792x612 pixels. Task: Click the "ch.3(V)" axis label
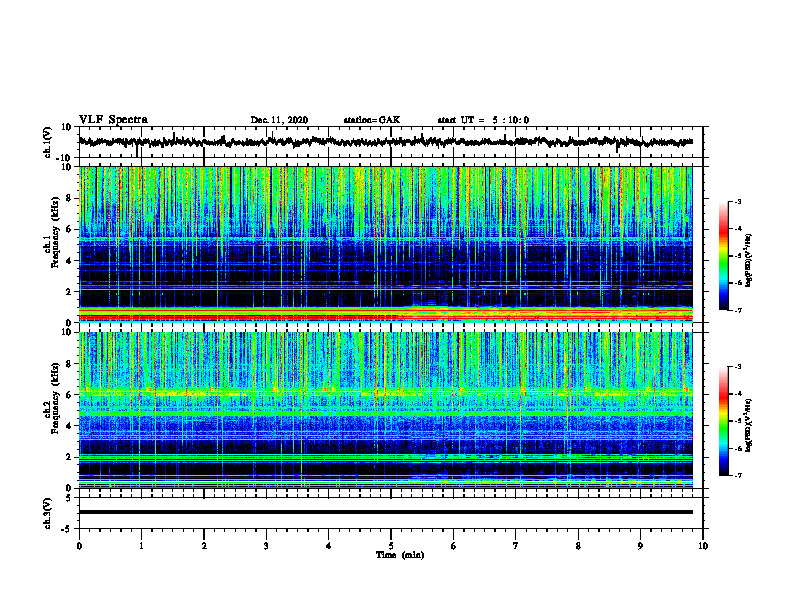click(48, 513)
